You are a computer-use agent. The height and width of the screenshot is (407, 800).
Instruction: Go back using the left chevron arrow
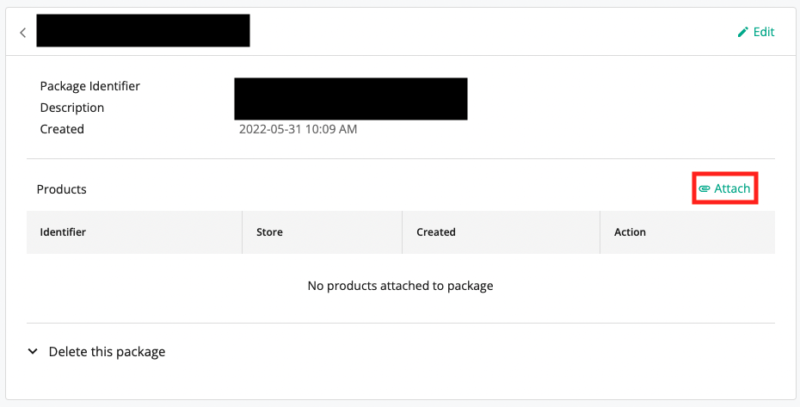tap(23, 32)
